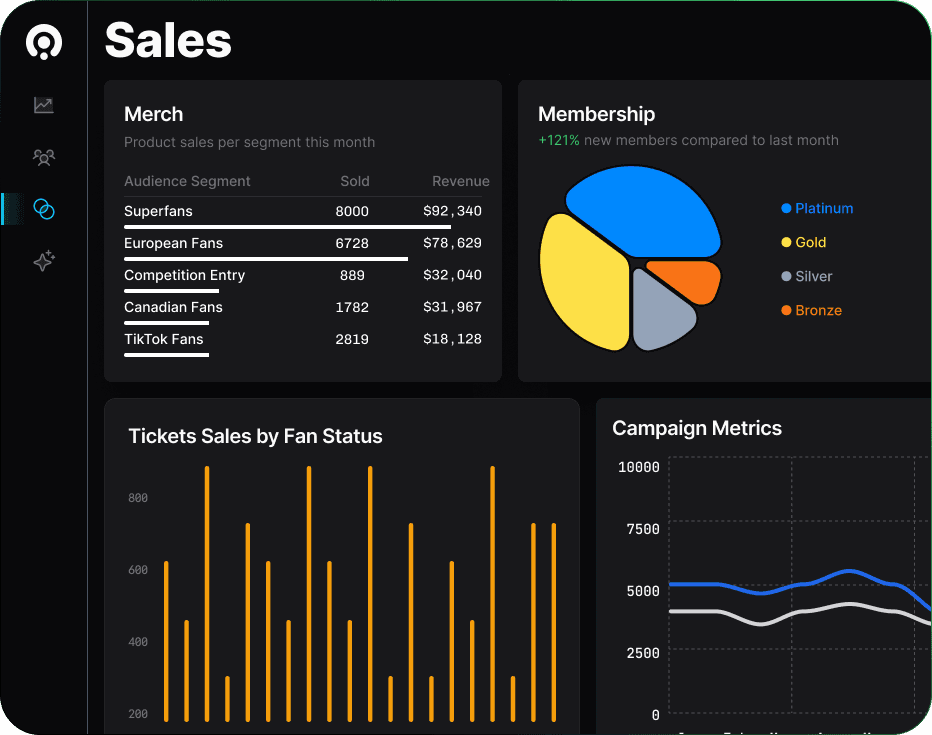Screen dimensions: 932x735
Task: Click the blue Platinum pie slice
Action: [x=645, y=211]
